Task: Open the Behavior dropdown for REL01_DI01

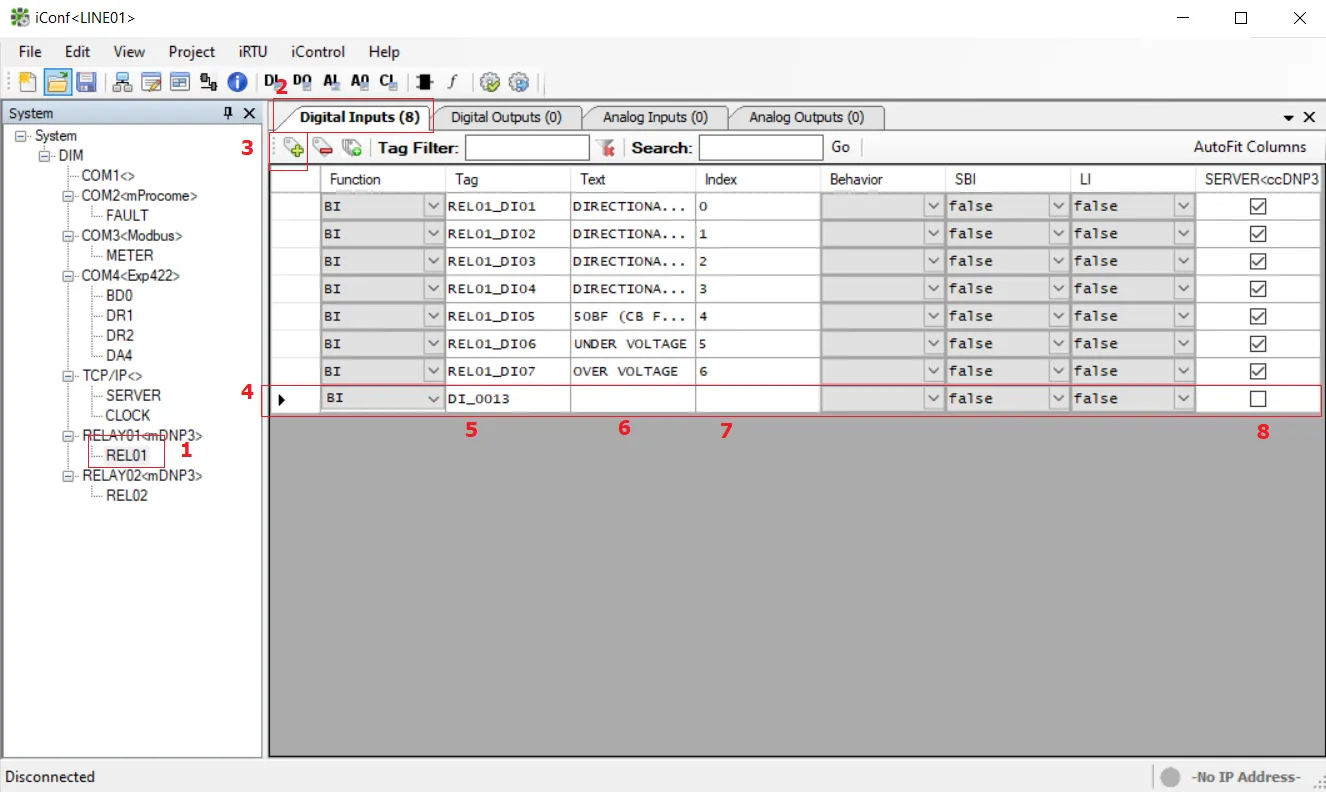Action: pos(933,206)
